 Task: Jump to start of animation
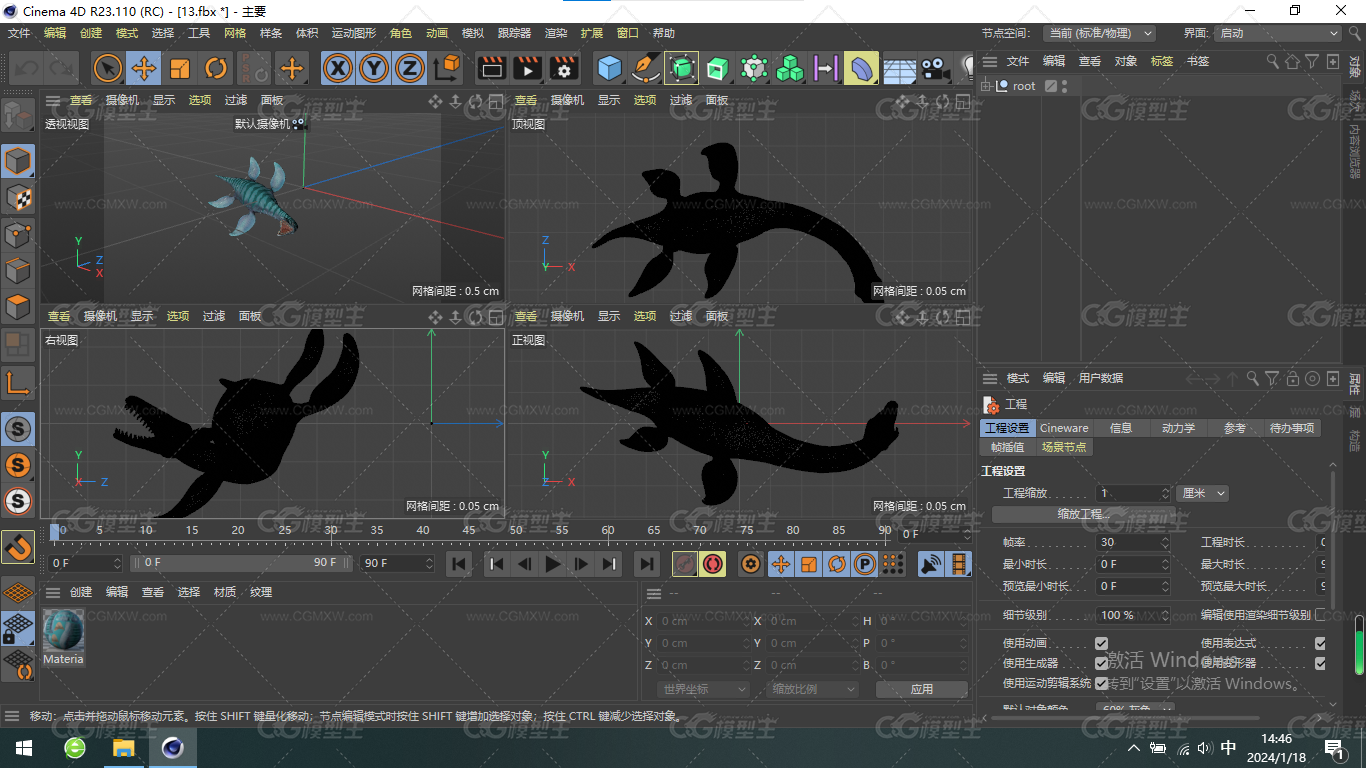coord(459,564)
